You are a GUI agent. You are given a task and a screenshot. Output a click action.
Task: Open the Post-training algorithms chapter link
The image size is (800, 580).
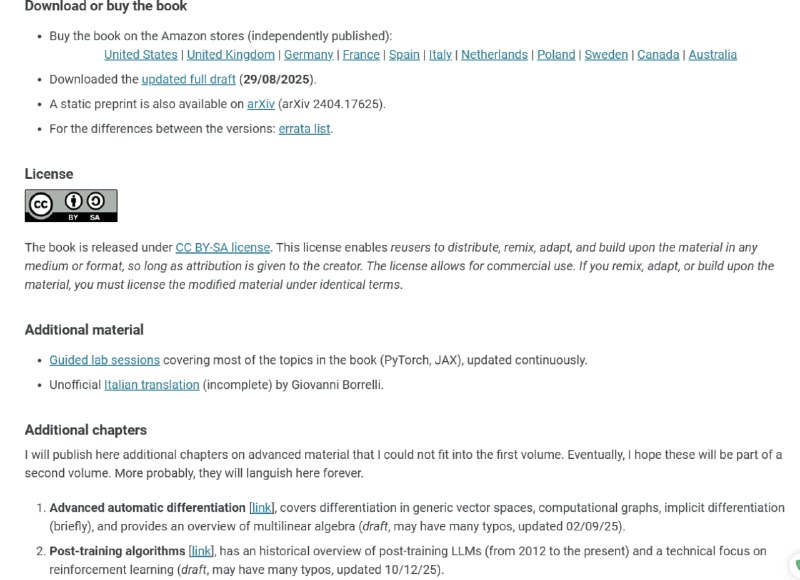[201, 551]
